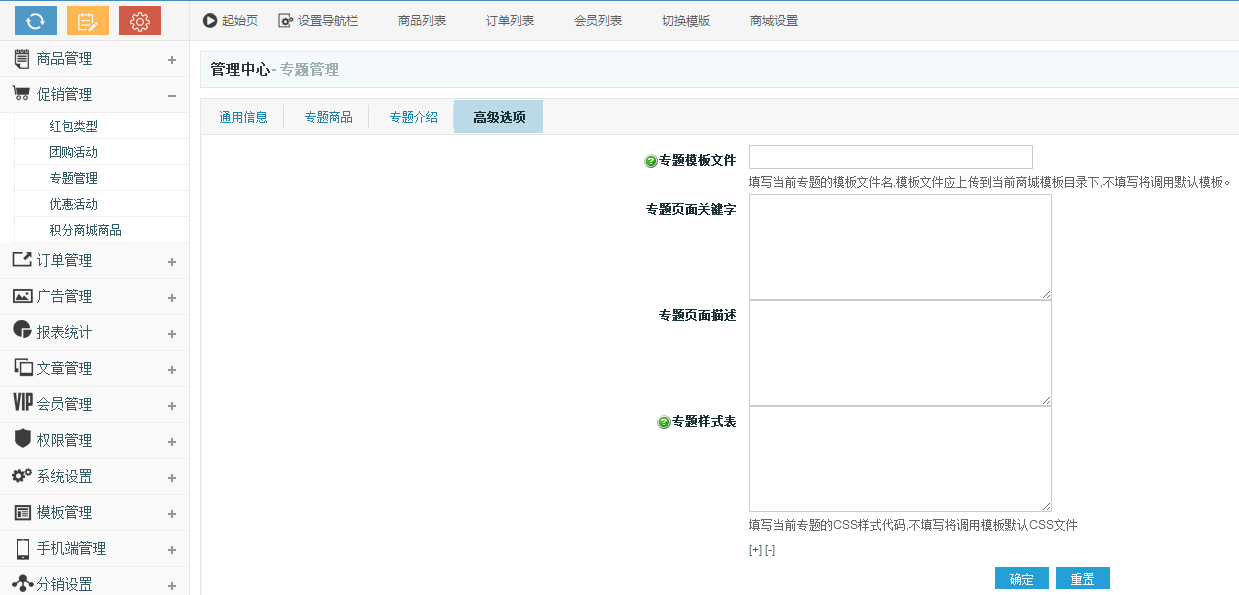
Task: Click the 报表统计 pie chart icon
Action: (x=21, y=330)
